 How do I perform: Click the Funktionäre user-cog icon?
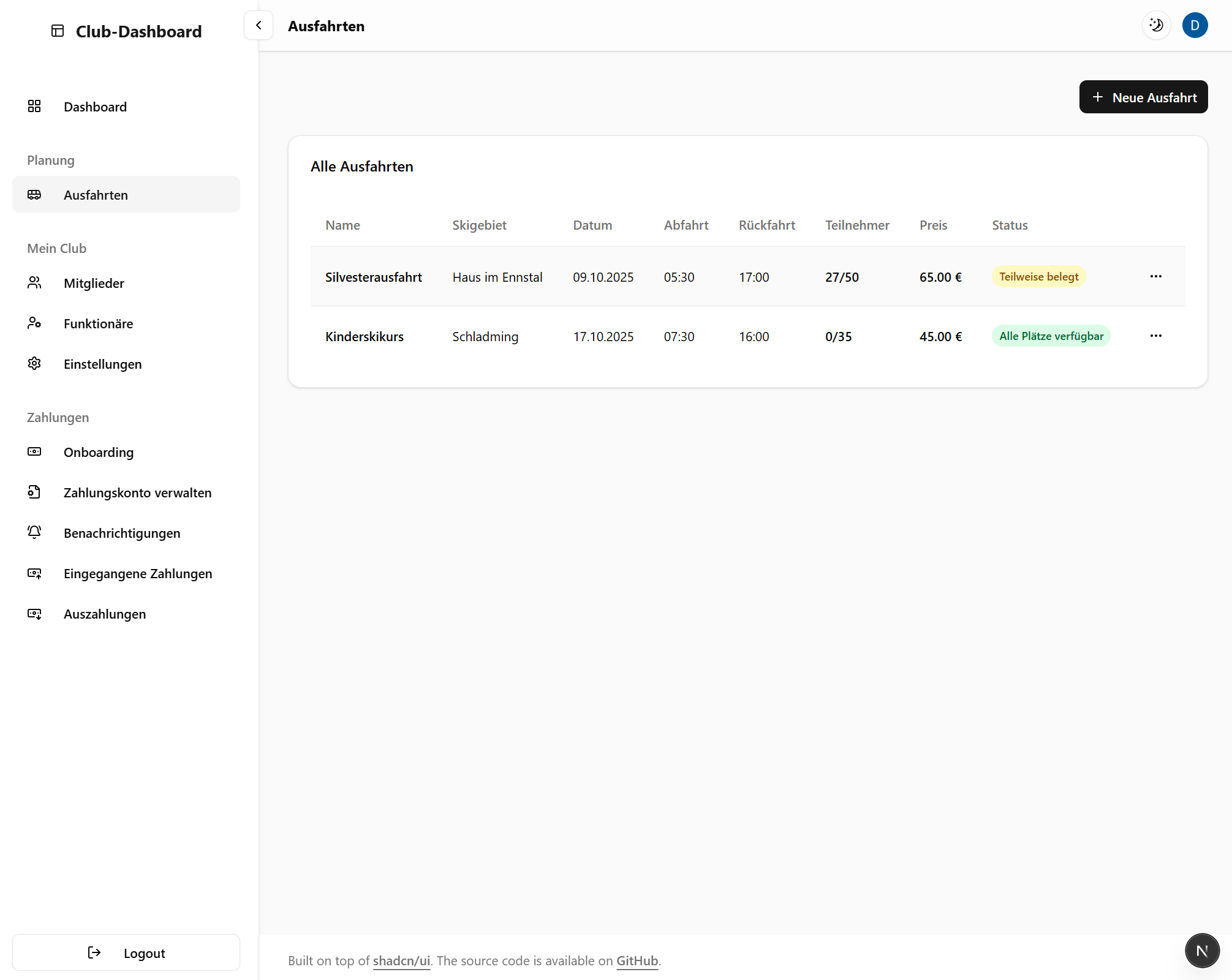[34, 323]
